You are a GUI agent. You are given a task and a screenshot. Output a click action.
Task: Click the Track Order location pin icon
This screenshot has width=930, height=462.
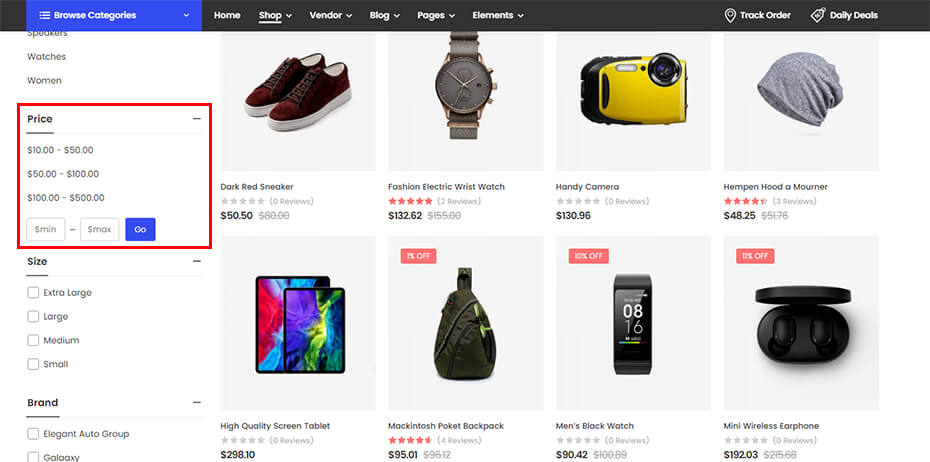[730, 15]
